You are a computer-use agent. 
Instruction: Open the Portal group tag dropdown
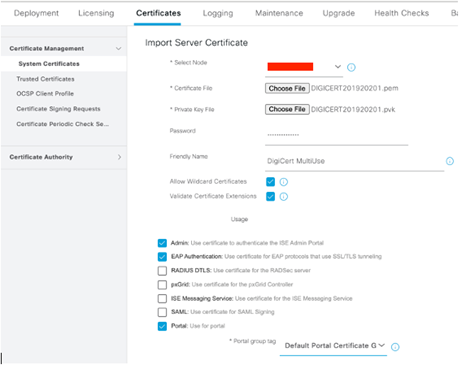tap(333, 346)
